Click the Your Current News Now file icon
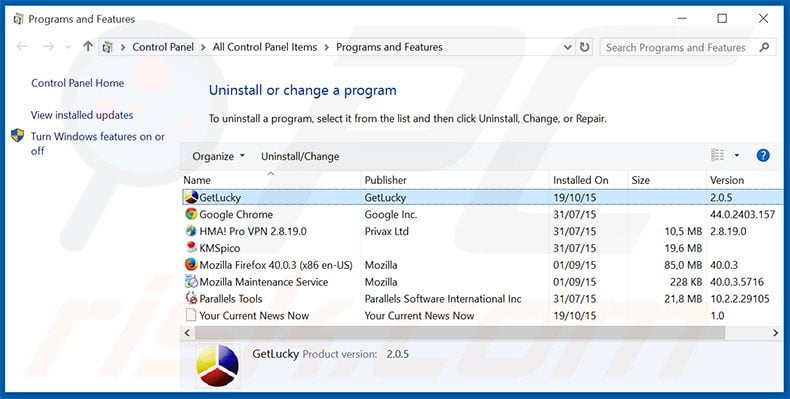 click(x=191, y=315)
